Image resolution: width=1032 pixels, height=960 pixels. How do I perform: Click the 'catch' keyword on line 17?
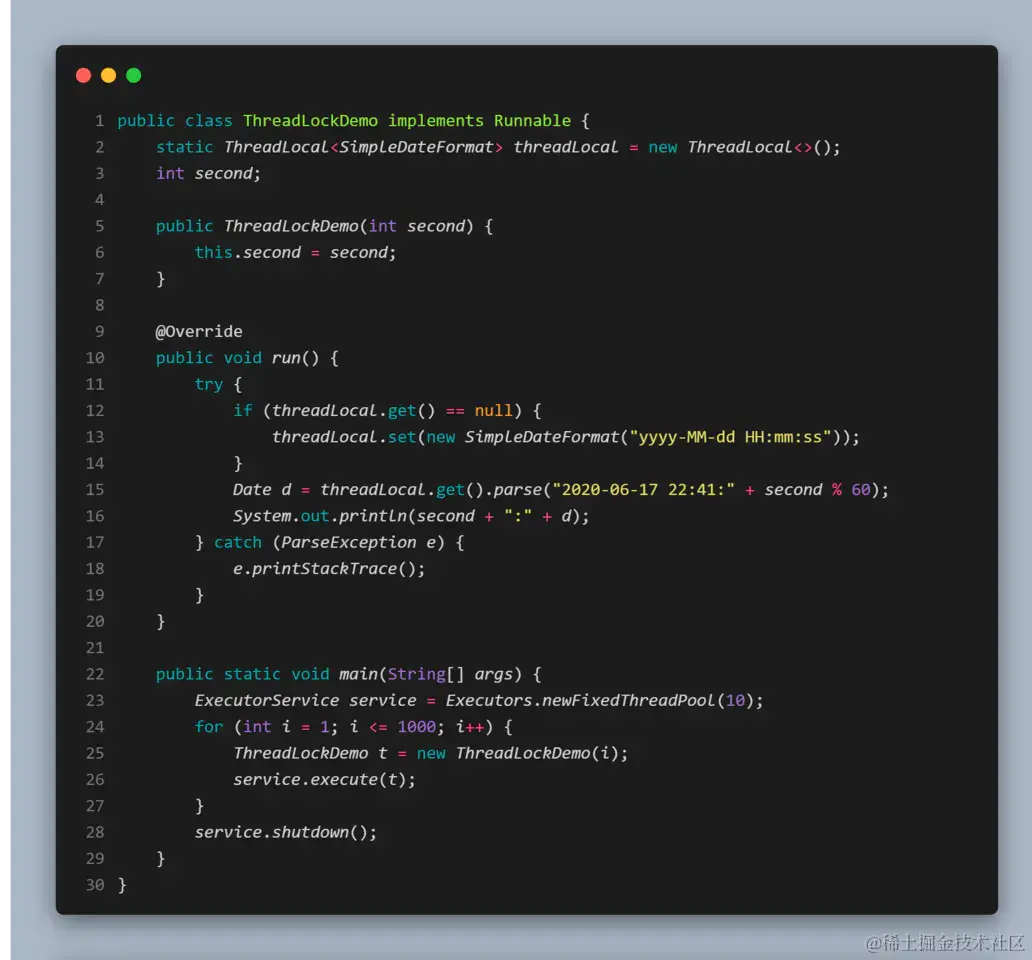(x=238, y=542)
